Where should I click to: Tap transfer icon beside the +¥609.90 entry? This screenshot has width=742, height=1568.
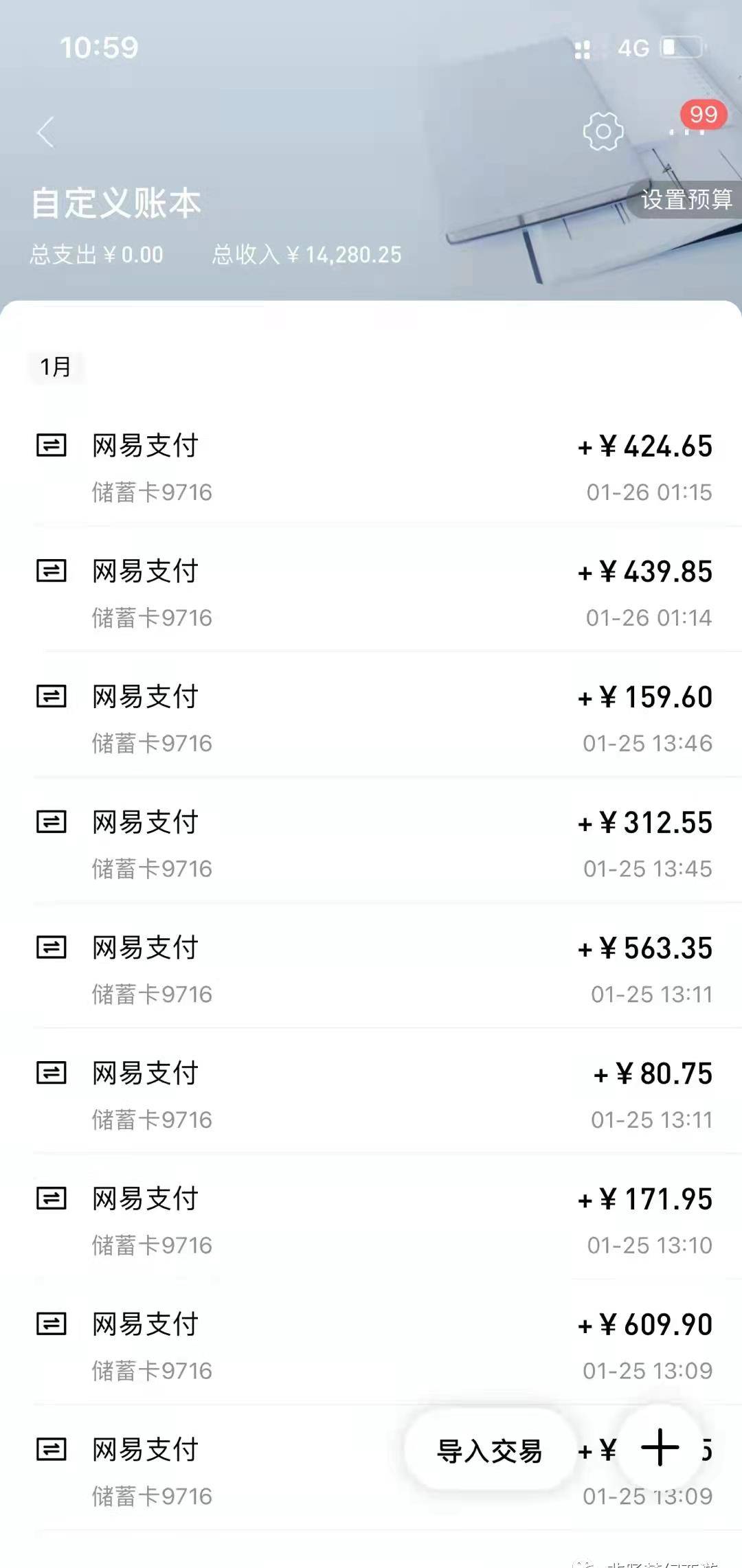[52, 1323]
